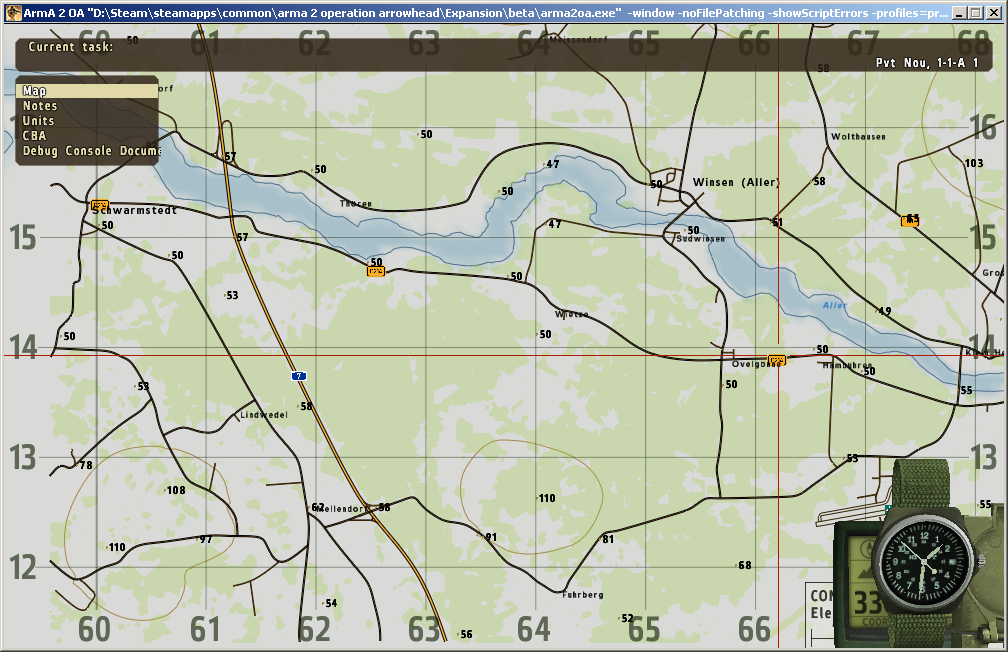
Task: Open the Debug Console Documentation entry
Action: coord(87,150)
